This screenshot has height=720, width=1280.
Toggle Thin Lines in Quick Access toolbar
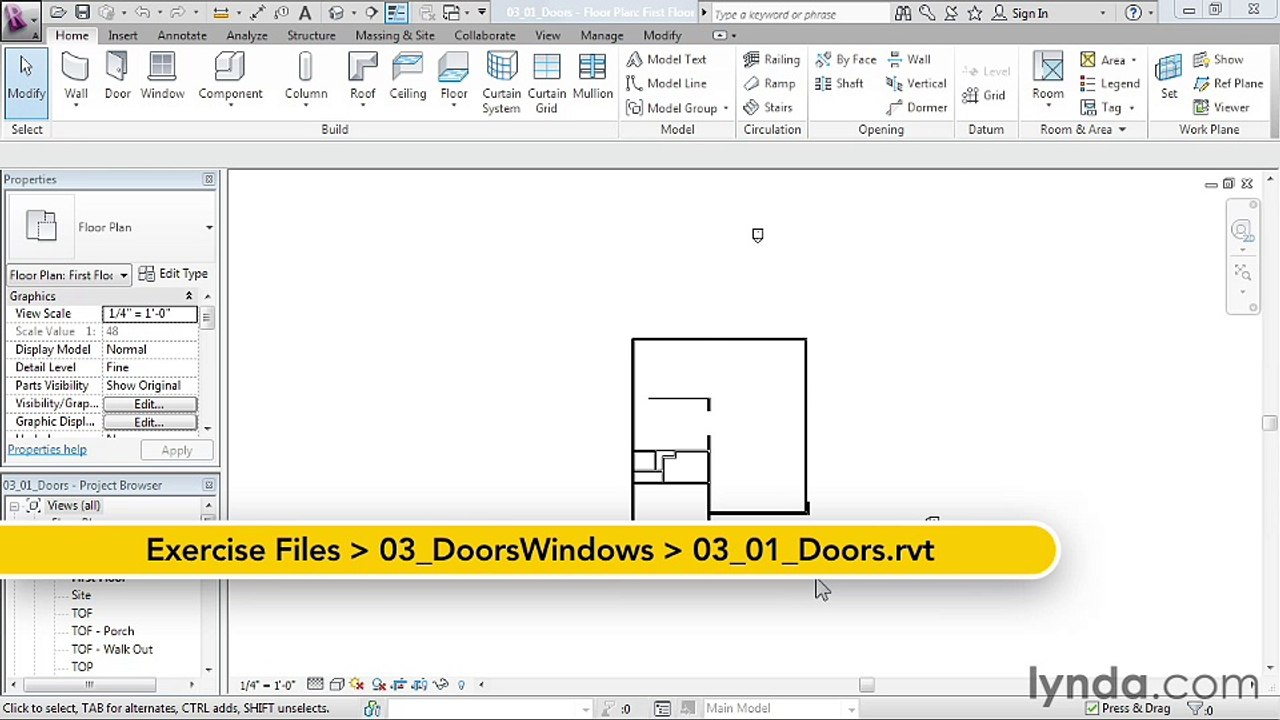(x=397, y=13)
